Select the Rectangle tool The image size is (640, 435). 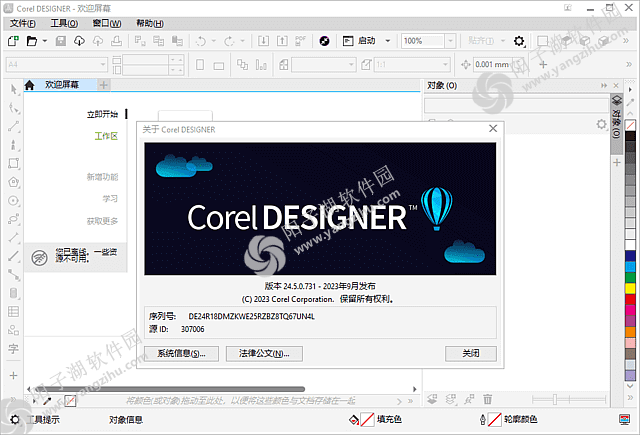13,163
